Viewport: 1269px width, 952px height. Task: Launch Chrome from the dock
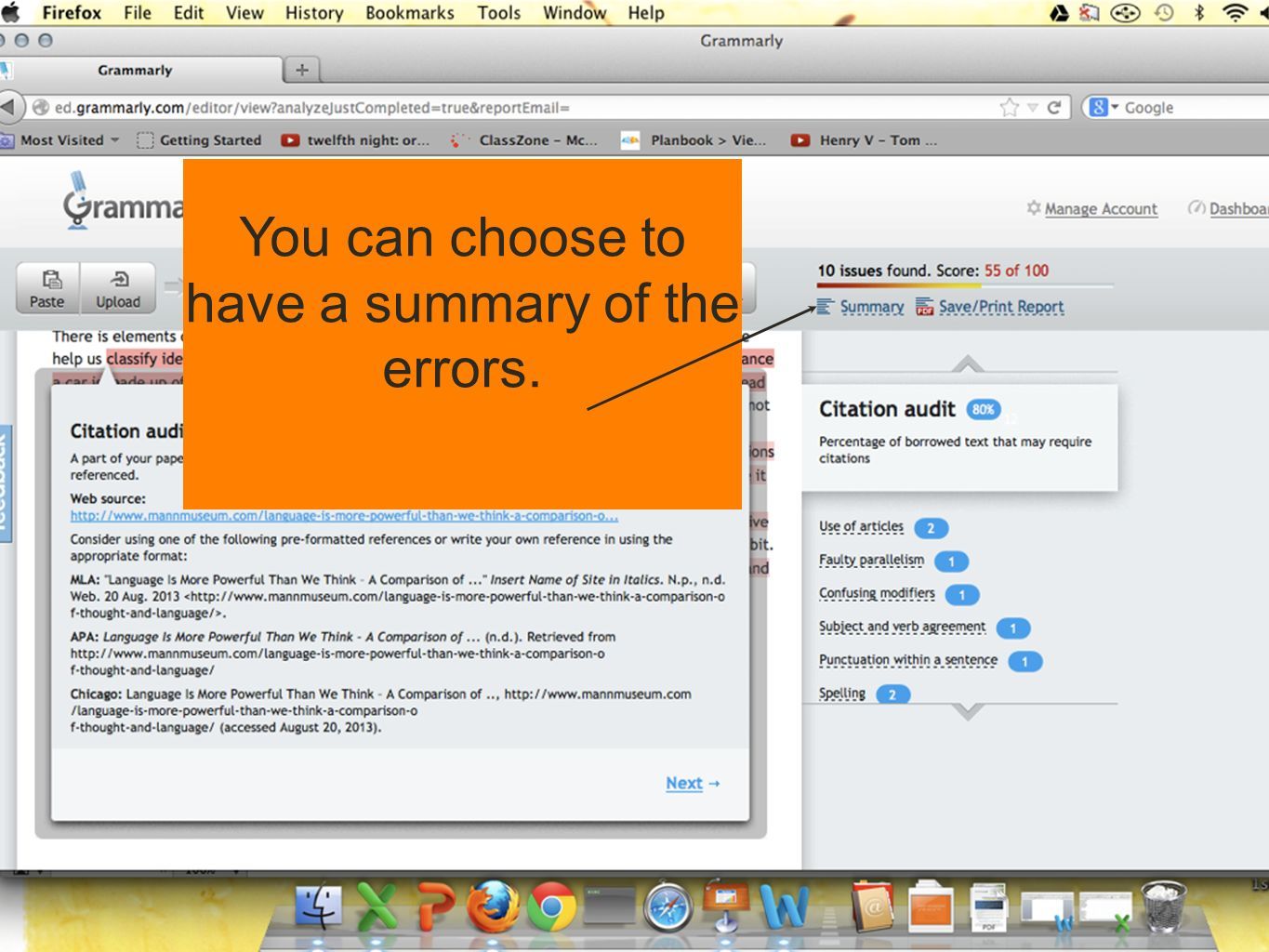pos(552,907)
